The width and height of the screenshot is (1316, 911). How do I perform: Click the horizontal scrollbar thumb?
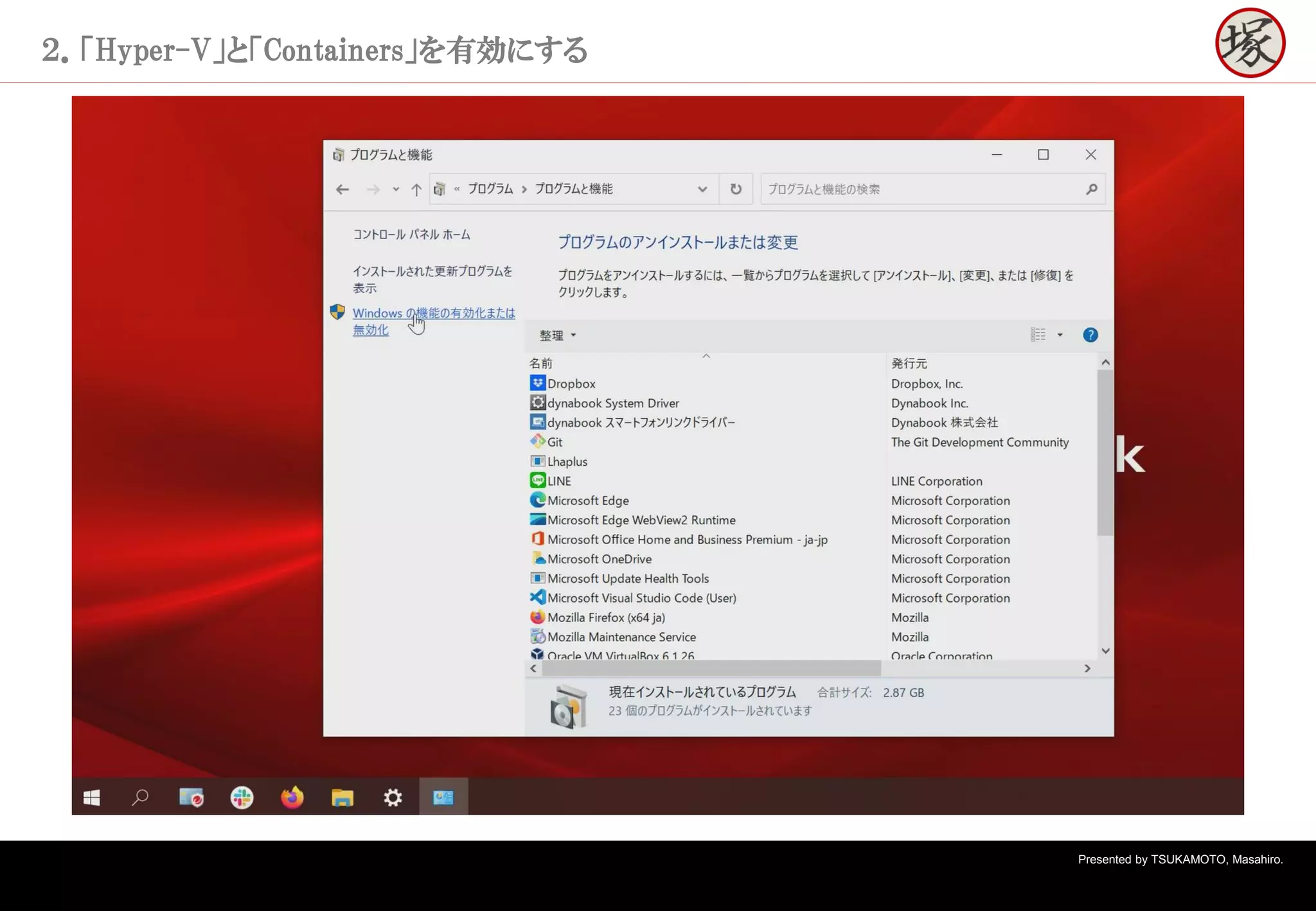[711, 668]
